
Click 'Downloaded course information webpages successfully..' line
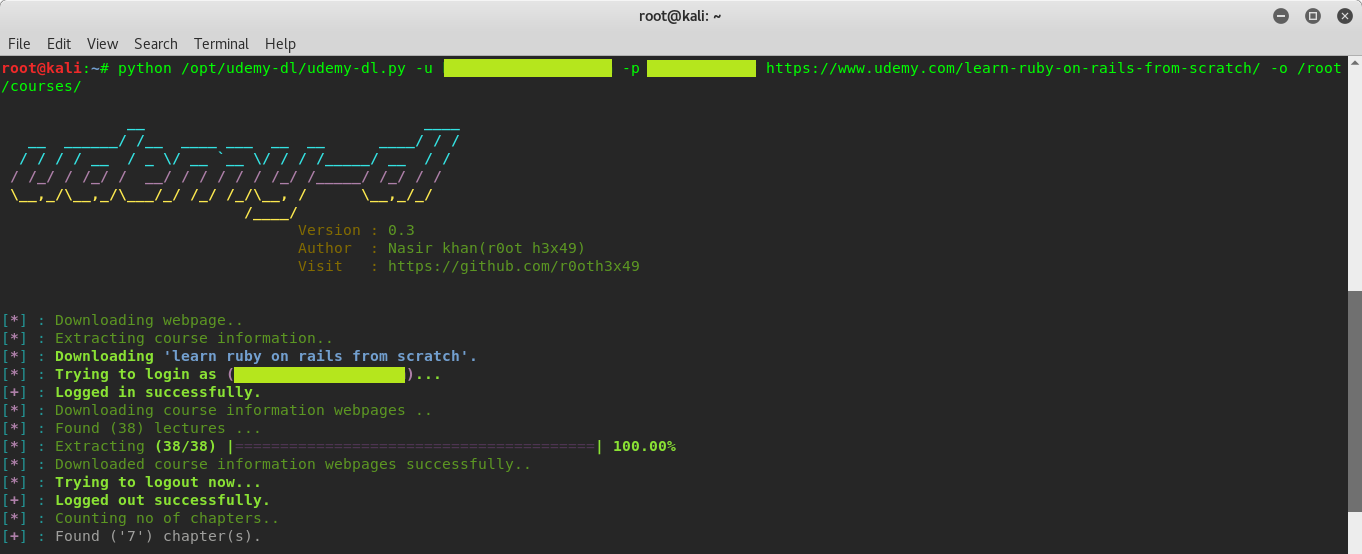pos(267,464)
